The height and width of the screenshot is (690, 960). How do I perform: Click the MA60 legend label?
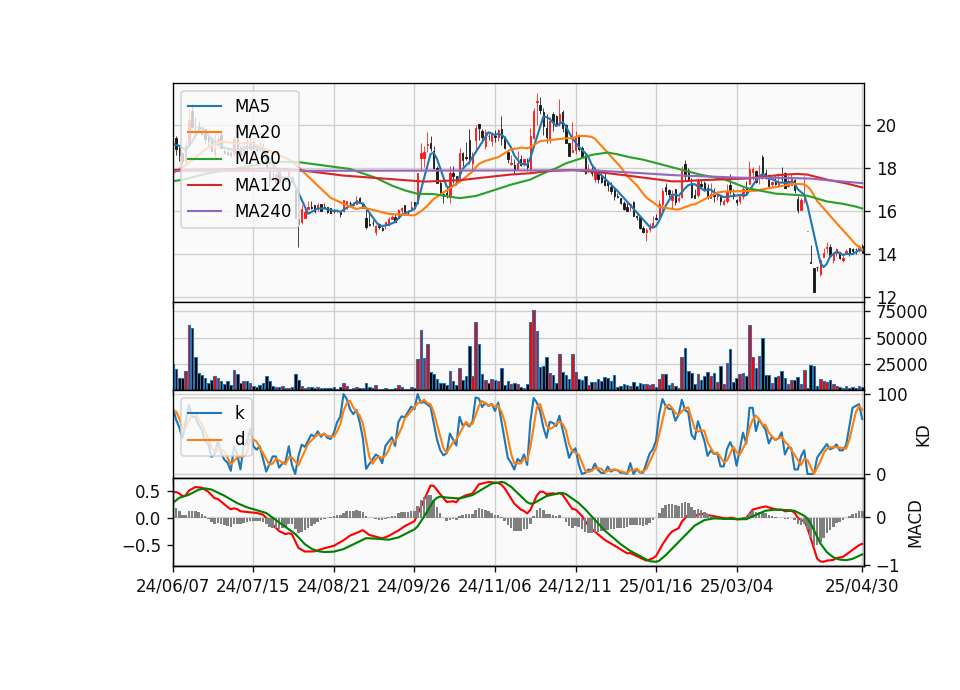tap(257, 158)
